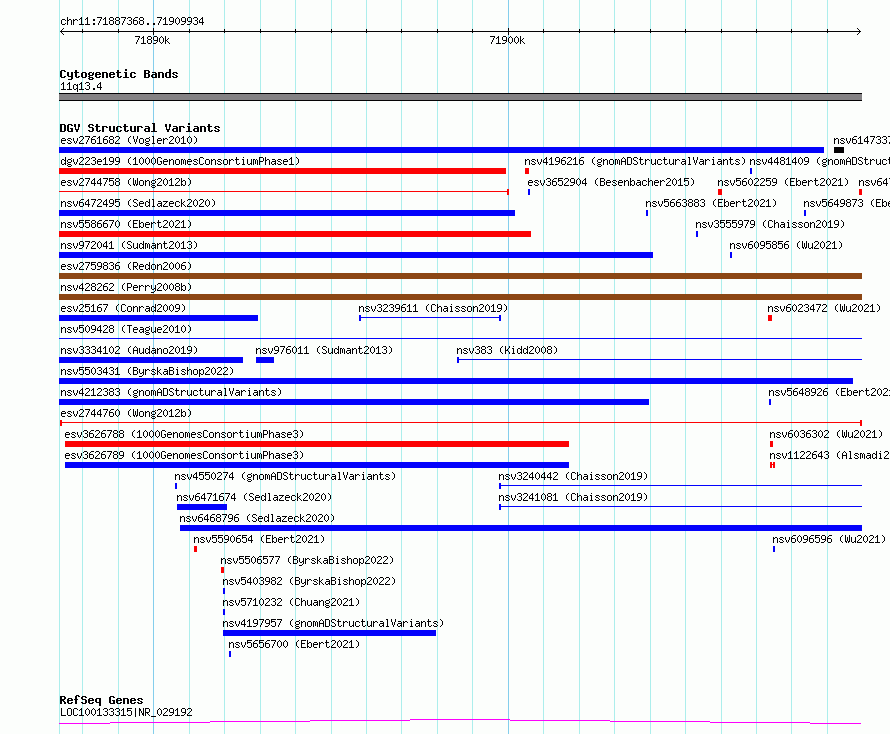
Task: Click the 71900k ruler position label
Action: point(507,40)
